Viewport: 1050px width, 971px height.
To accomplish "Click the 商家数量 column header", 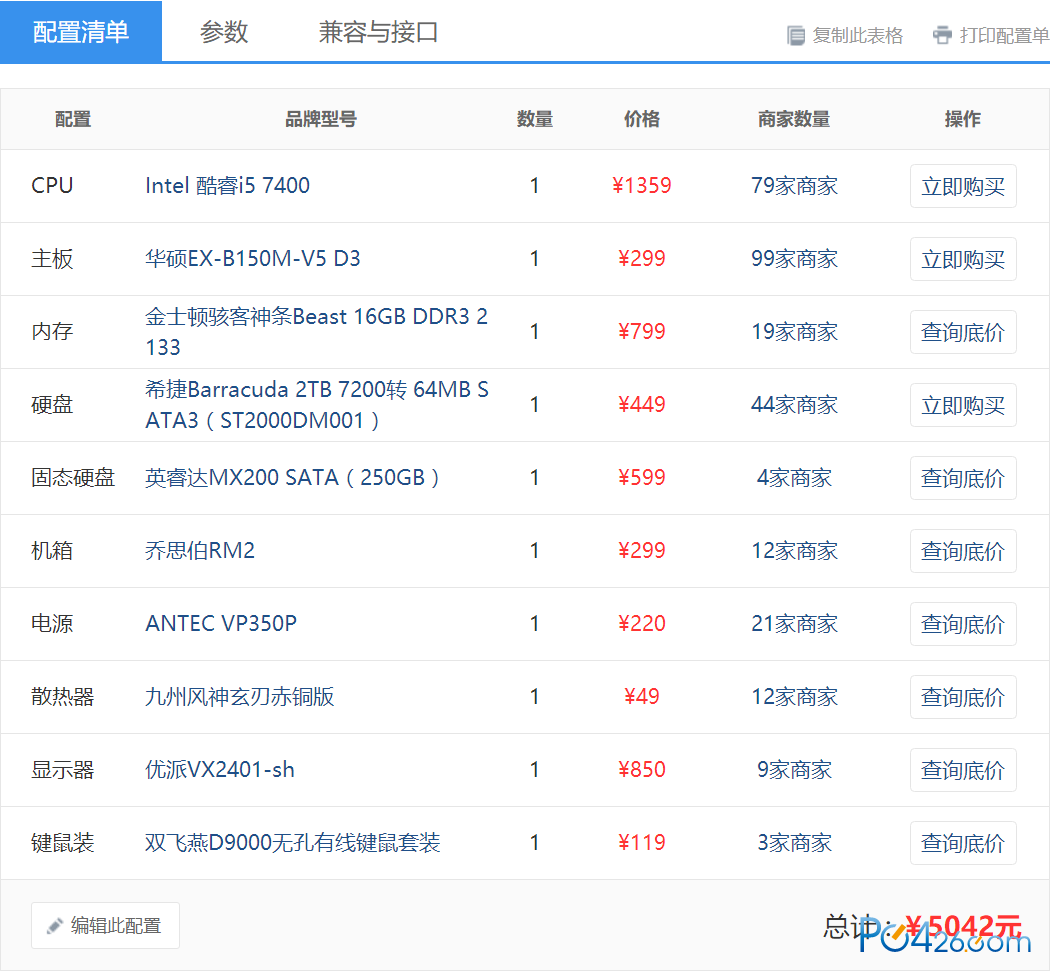I will (x=794, y=119).
